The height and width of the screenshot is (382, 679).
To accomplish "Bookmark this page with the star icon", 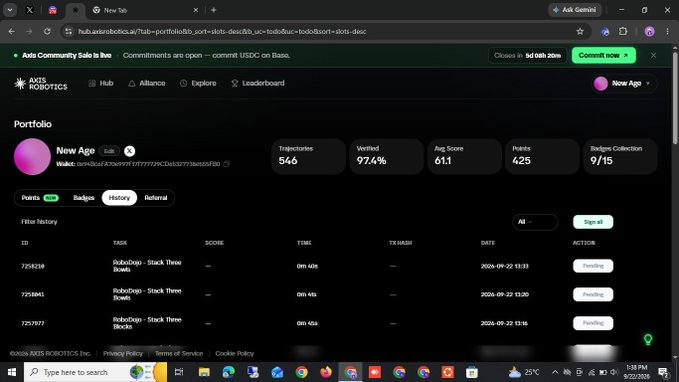I will [580, 32].
